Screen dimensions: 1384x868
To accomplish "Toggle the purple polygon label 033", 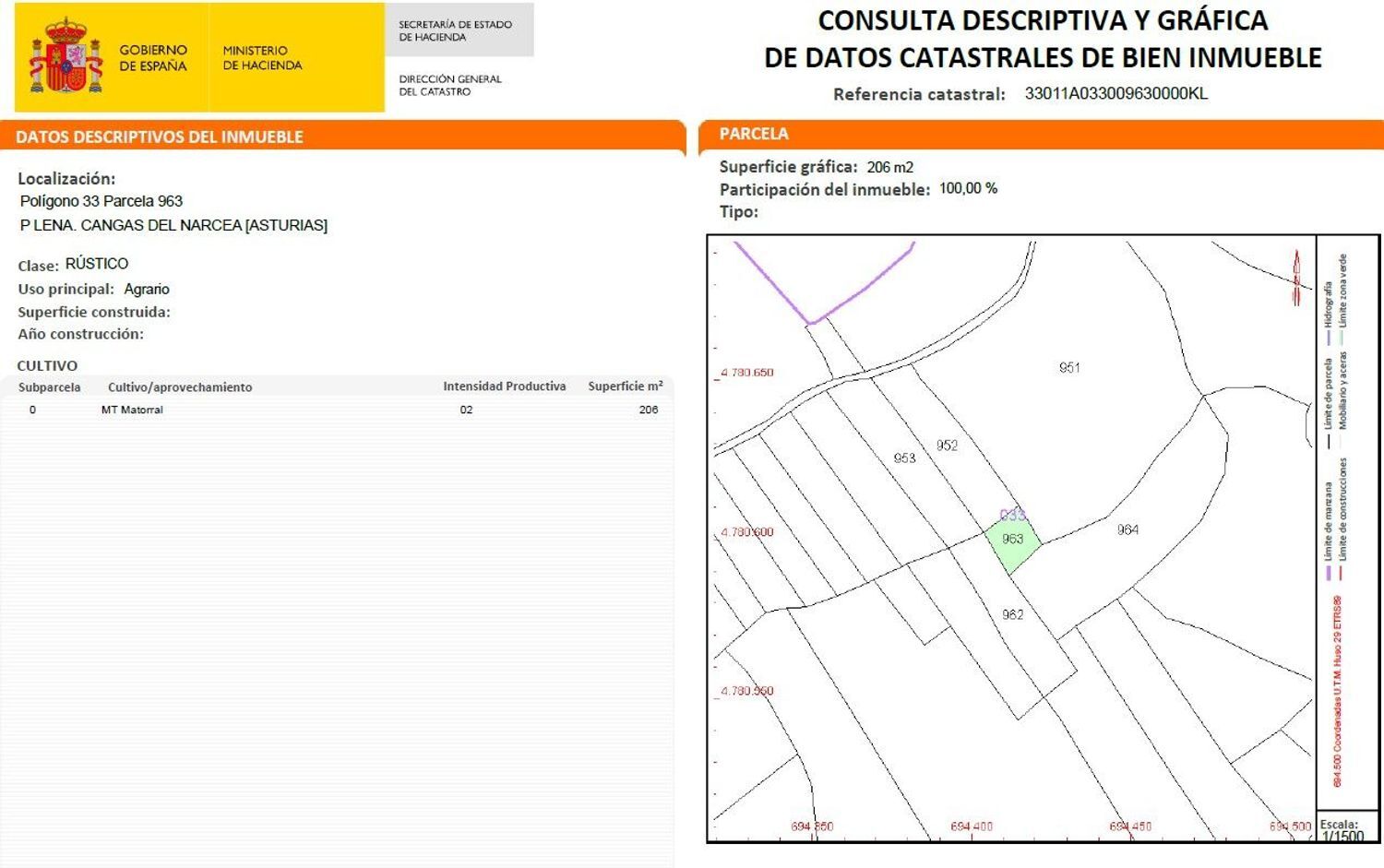I will 1012,514.
